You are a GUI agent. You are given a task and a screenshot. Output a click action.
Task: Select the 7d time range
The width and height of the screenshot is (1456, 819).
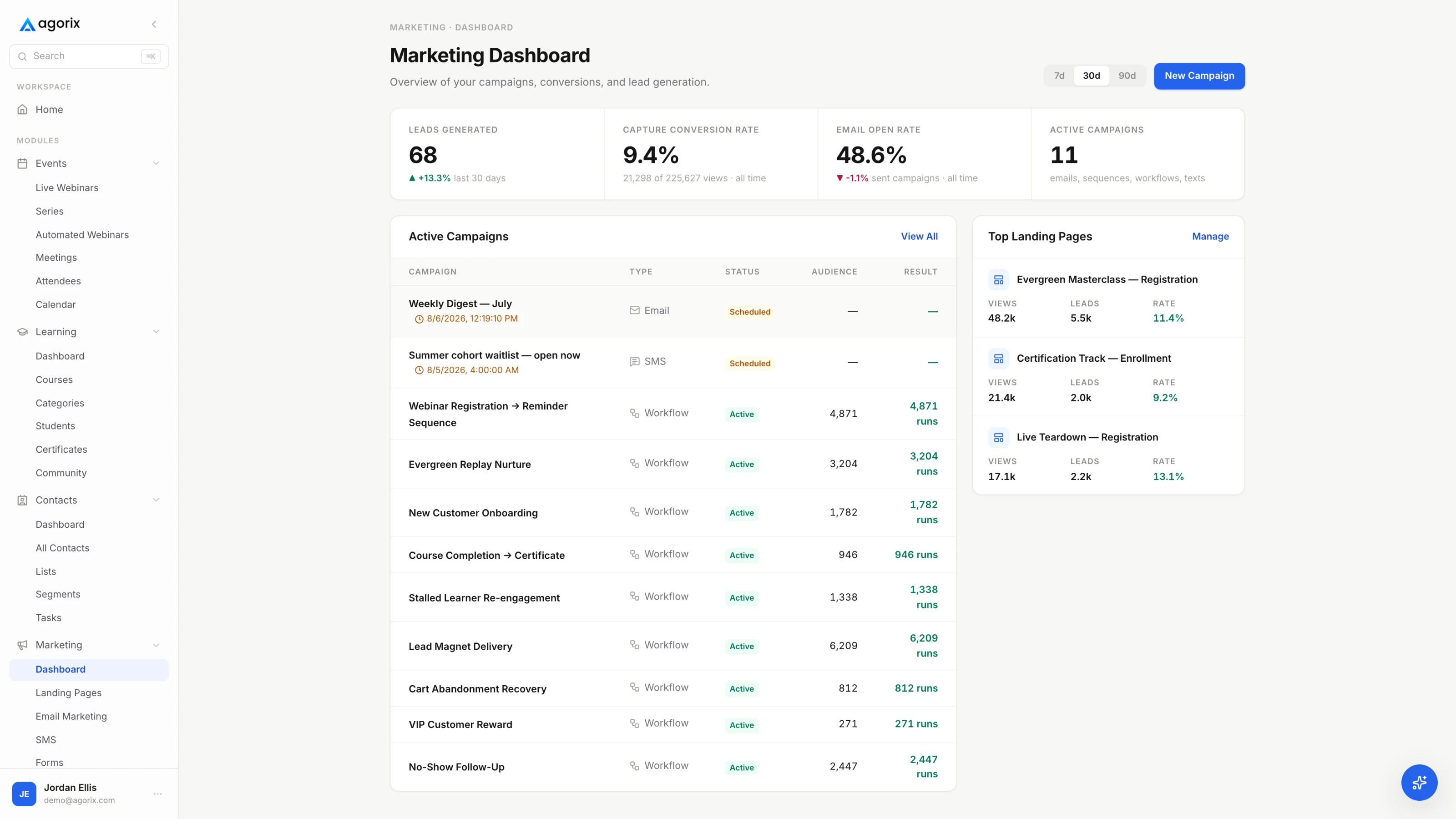coord(1059,76)
